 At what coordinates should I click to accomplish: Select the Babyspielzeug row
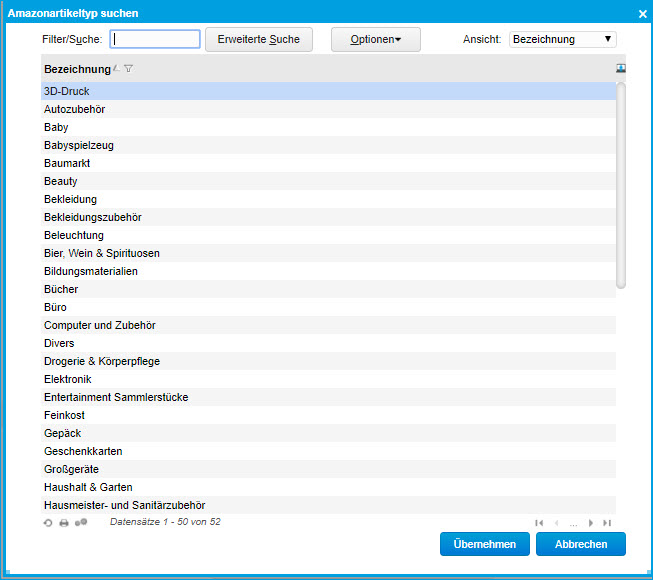coord(328,145)
